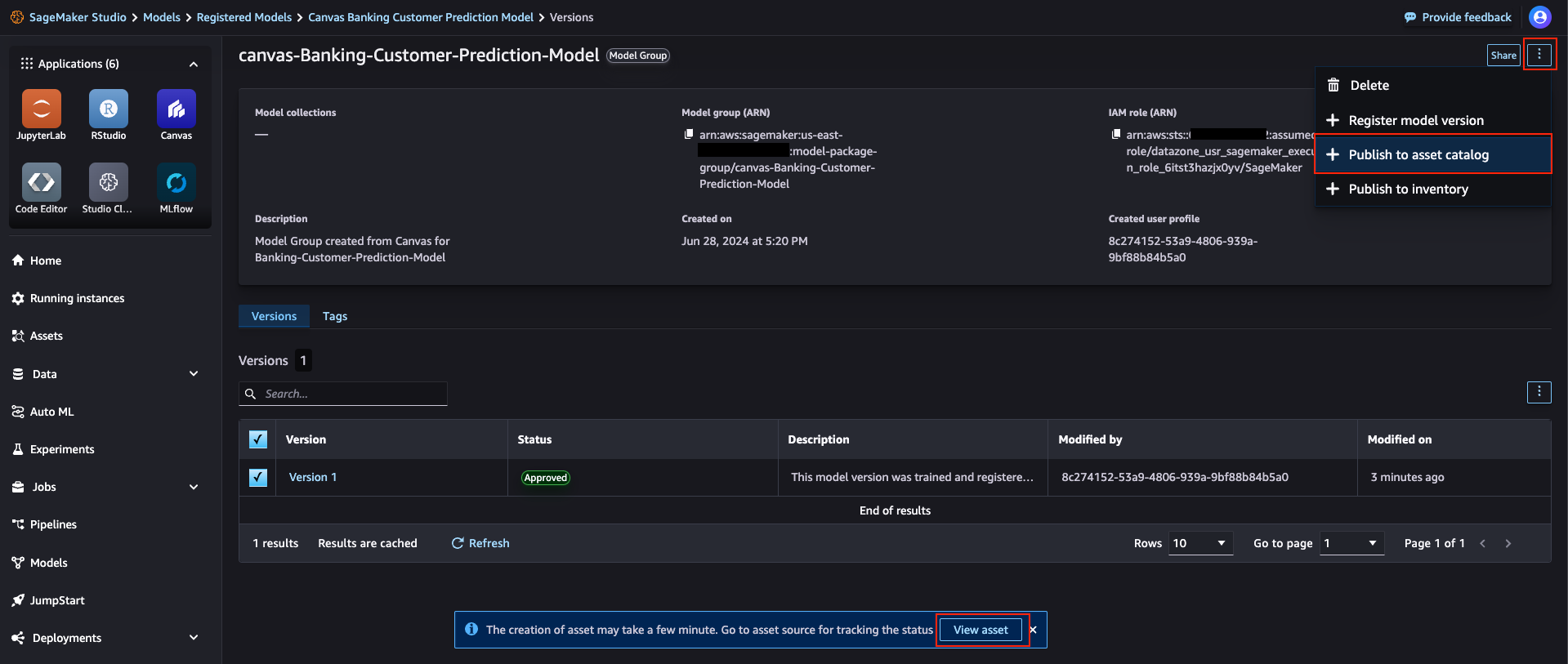This screenshot has width=1568, height=664.
Task: Click the search magnifier icon
Action: pos(251,394)
